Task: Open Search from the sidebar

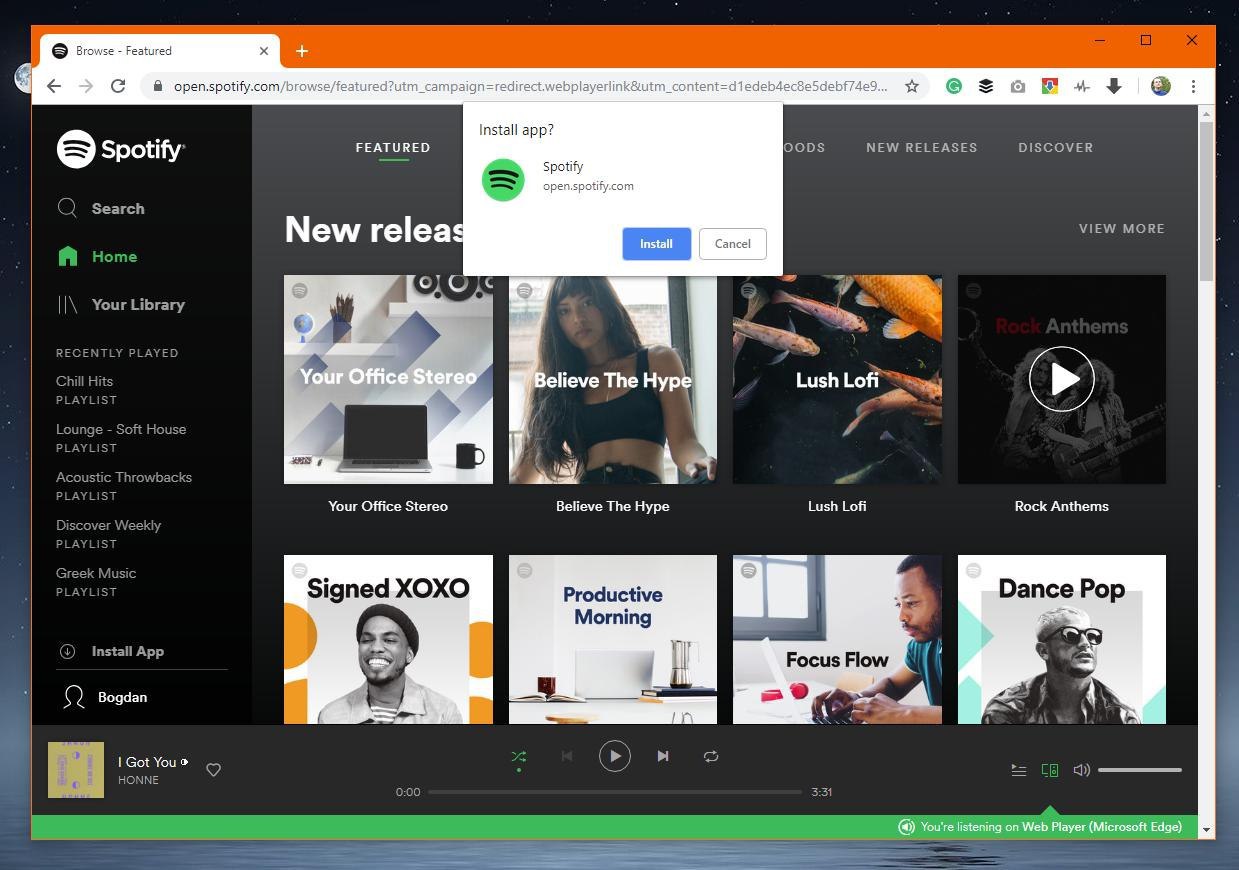Action: coord(101,208)
